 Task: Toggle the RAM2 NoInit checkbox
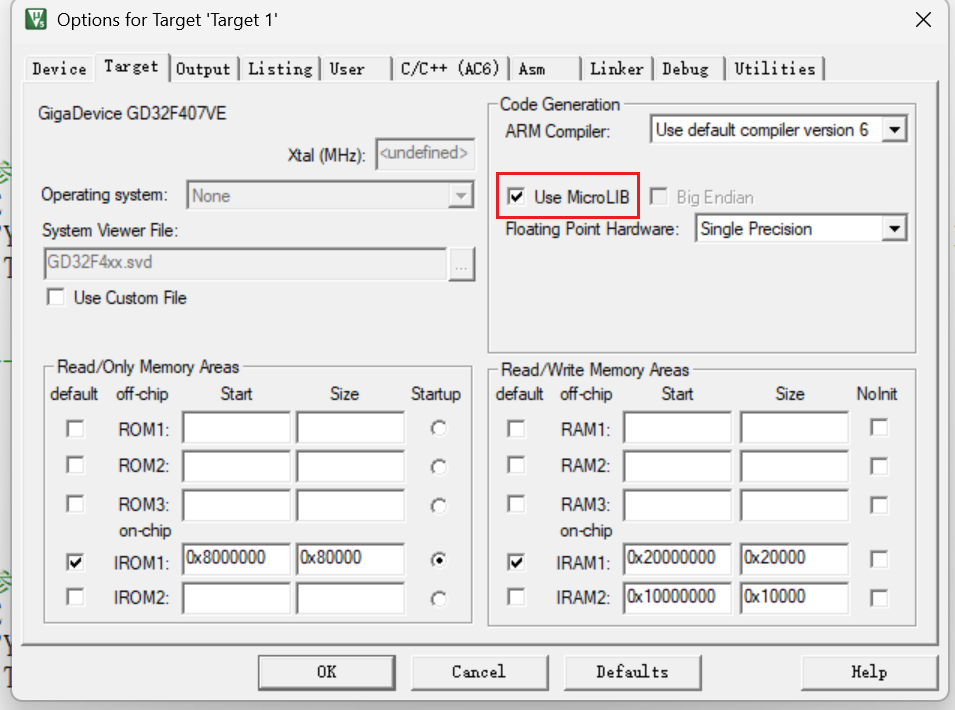[x=879, y=466]
